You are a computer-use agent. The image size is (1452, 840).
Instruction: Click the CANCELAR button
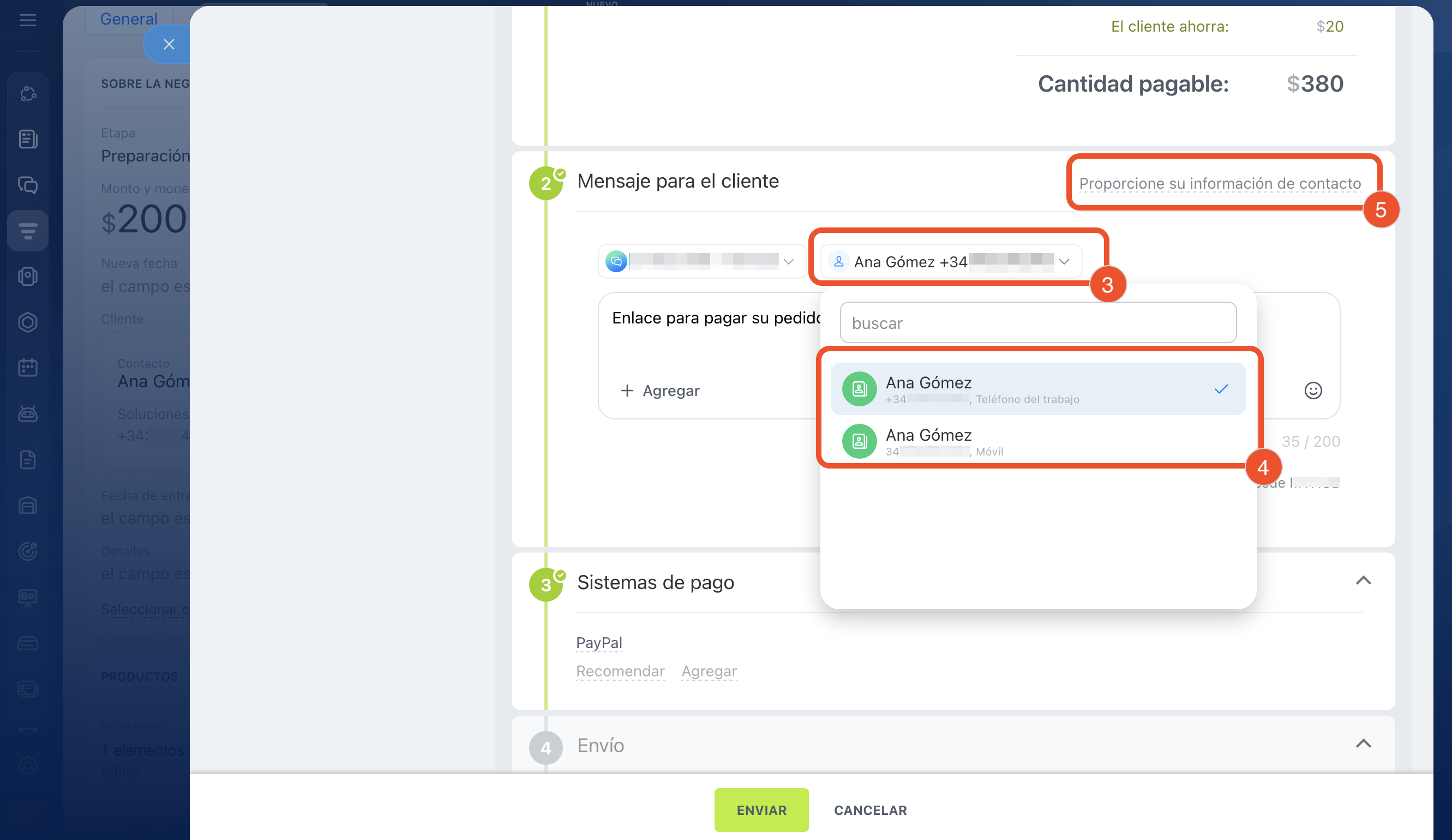click(x=870, y=810)
